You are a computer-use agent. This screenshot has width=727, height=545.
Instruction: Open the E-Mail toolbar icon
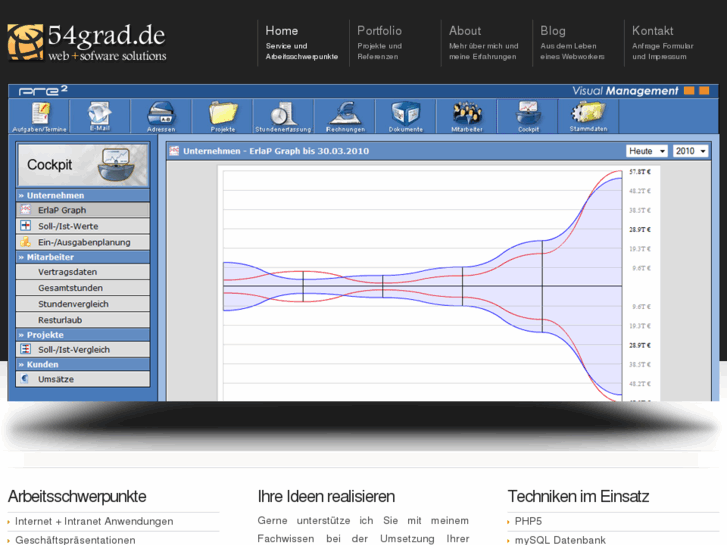[100, 116]
